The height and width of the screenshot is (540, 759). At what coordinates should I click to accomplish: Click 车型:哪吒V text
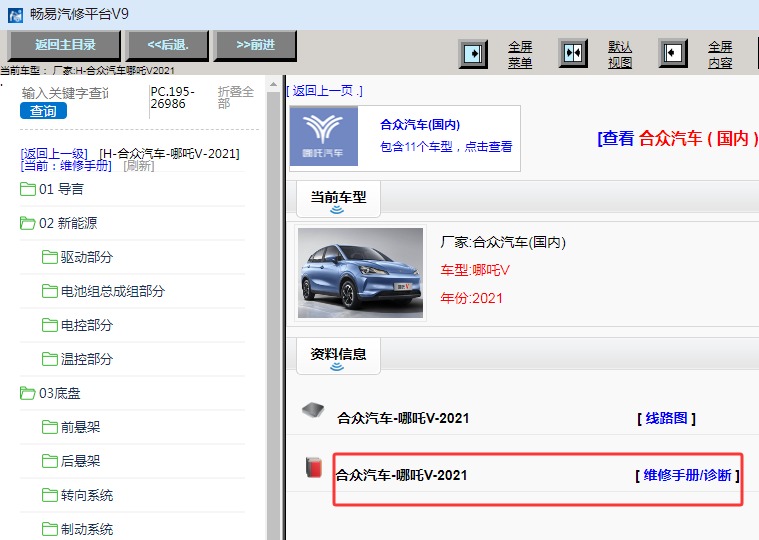pyautogui.click(x=475, y=270)
